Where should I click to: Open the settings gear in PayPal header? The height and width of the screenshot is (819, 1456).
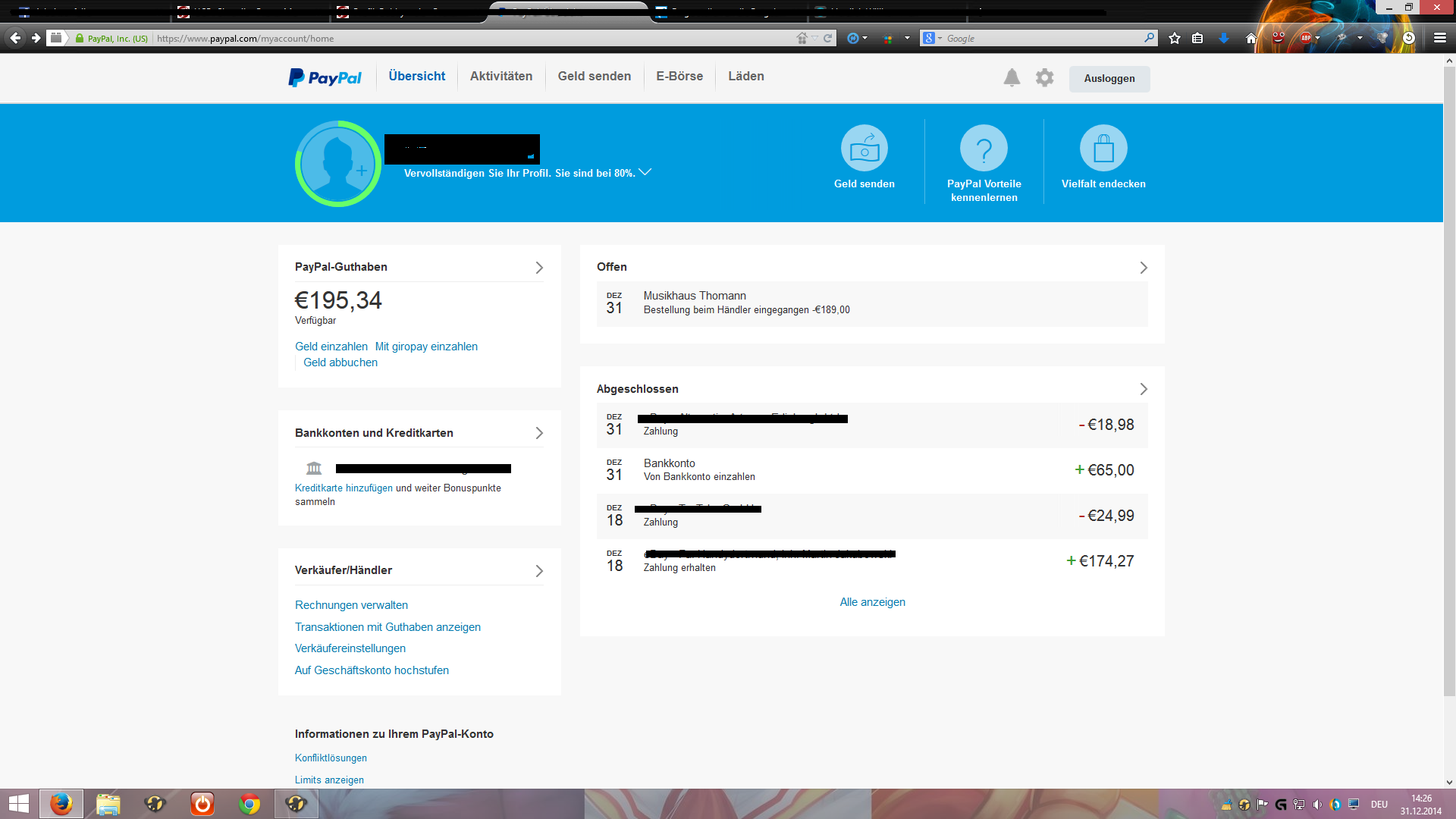(1044, 77)
